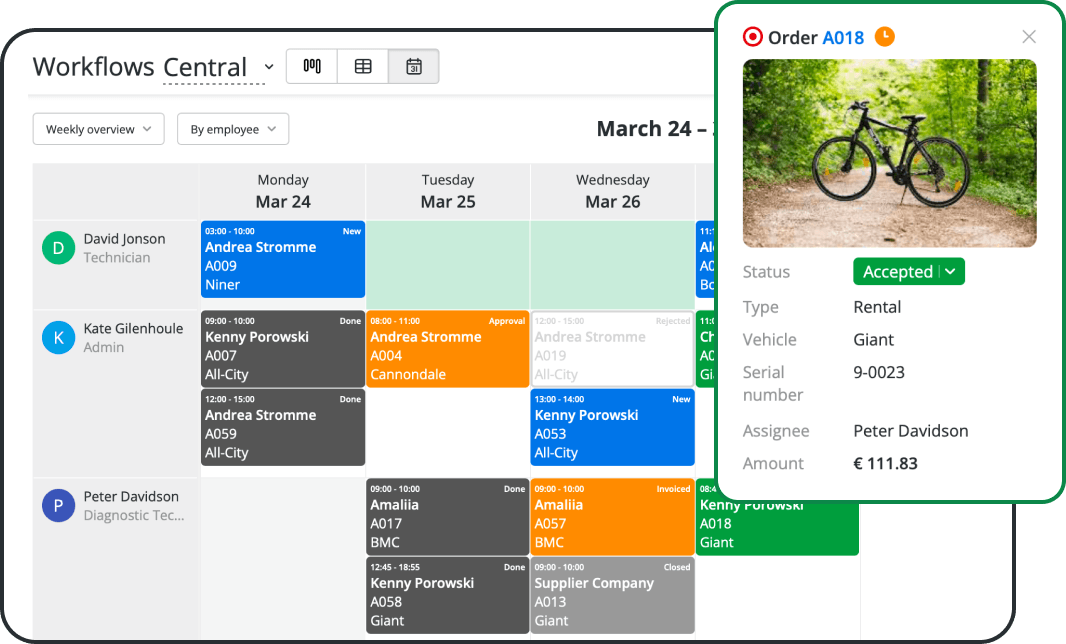This screenshot has width=1066, height=644.
Task: Select the Monday Mar 24 column header
Action: click(x=283, y=191)
